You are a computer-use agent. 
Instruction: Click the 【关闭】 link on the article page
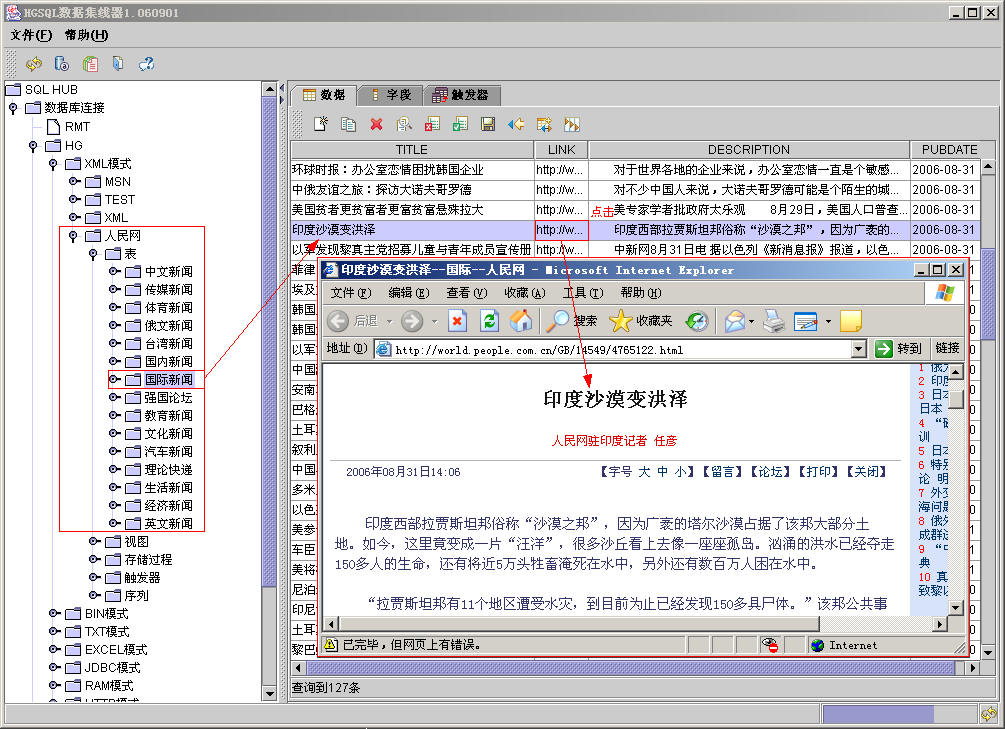(x=867, y=472)
